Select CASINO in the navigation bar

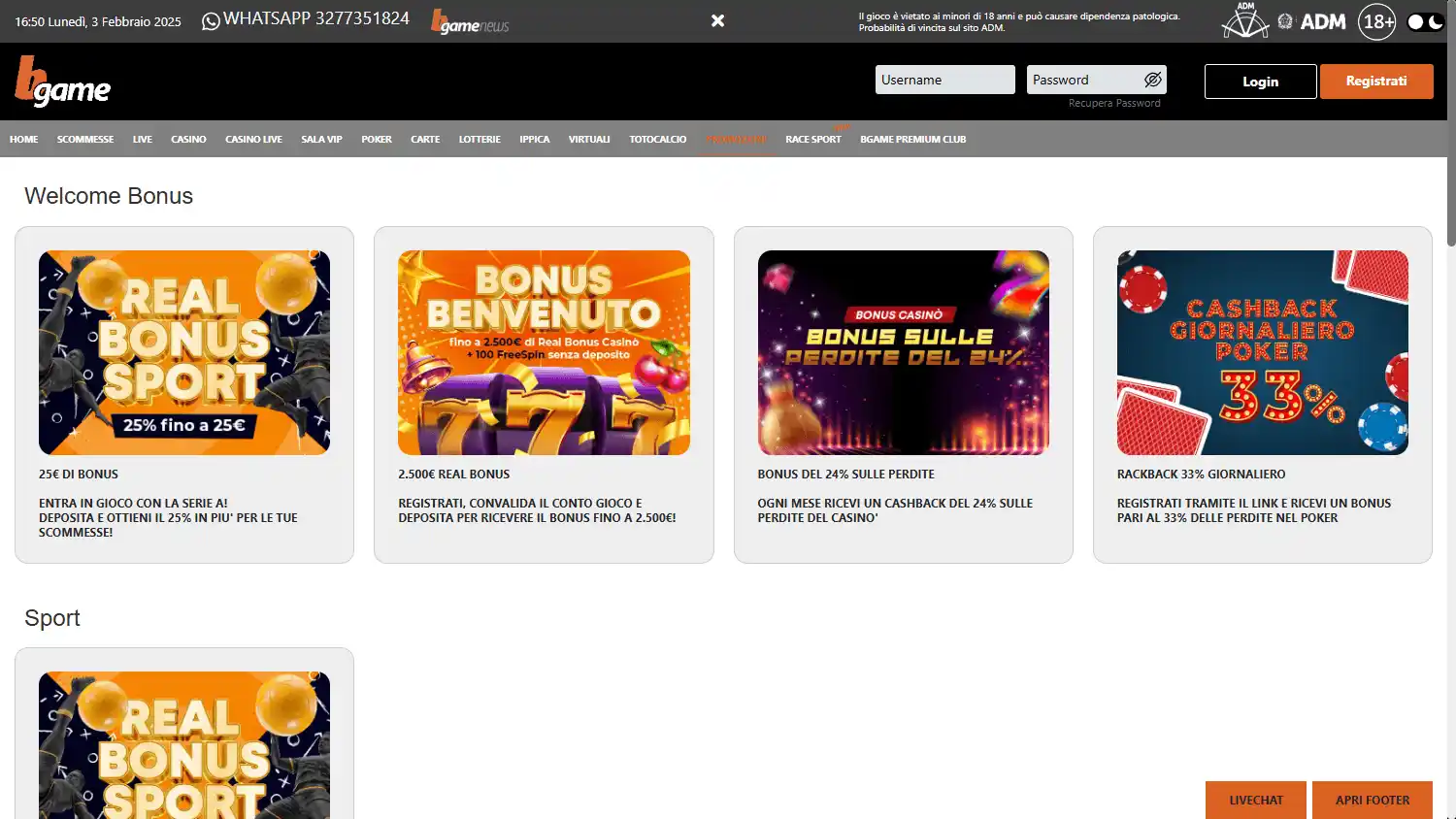tap(188, 139)
